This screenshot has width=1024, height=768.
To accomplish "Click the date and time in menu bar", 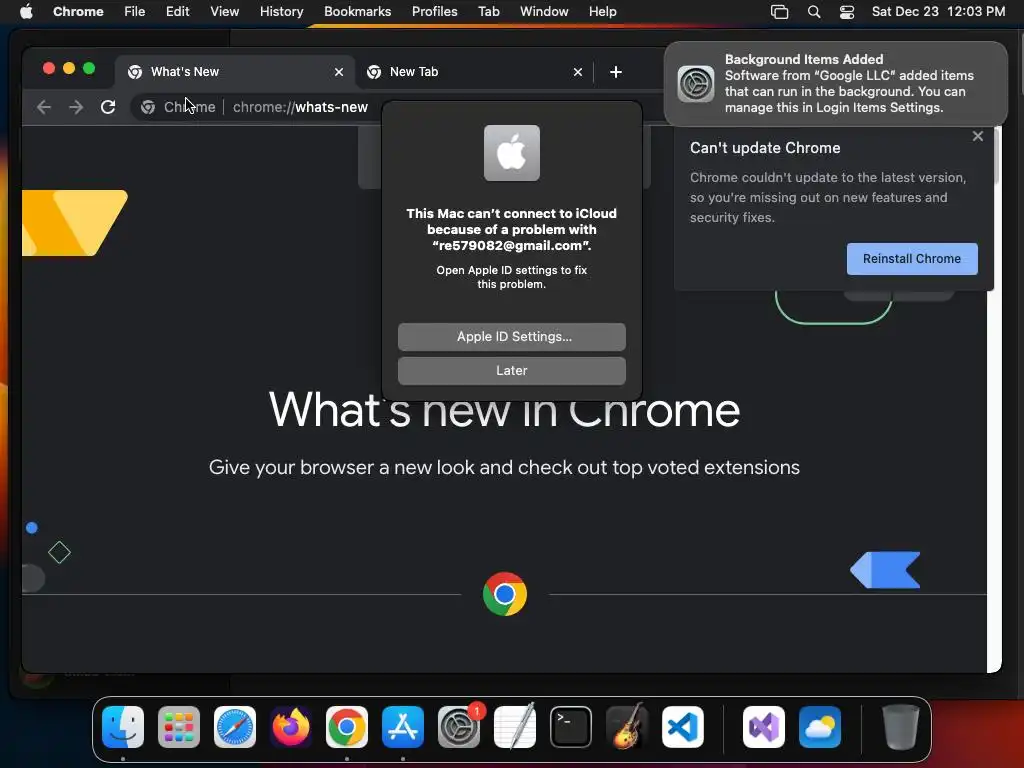I will coord(938,12).
